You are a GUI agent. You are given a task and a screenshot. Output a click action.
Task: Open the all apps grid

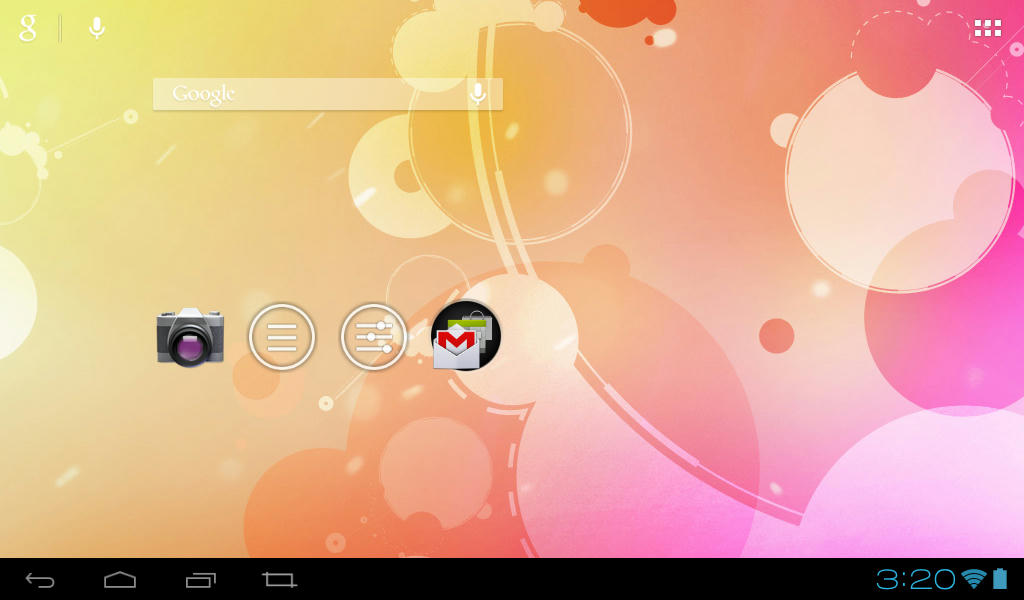[987, 28]
